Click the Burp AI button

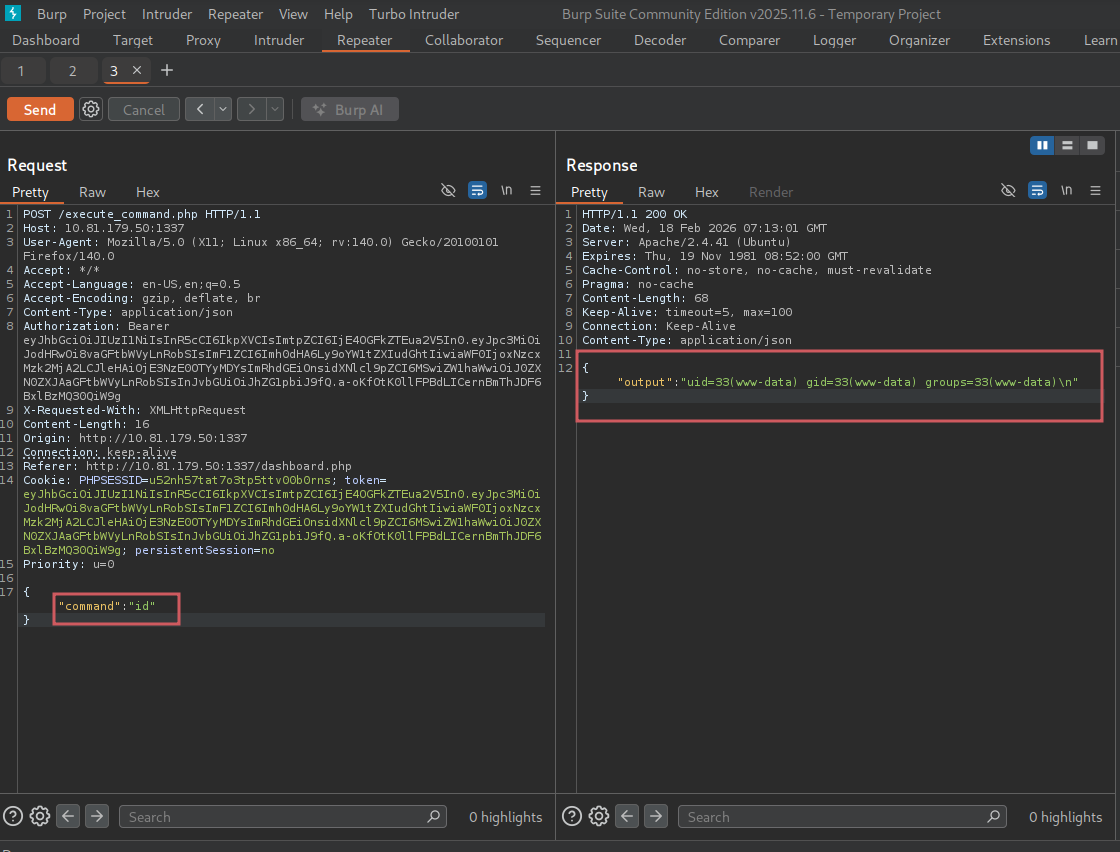pyautogui.click(x=350, y=110)
